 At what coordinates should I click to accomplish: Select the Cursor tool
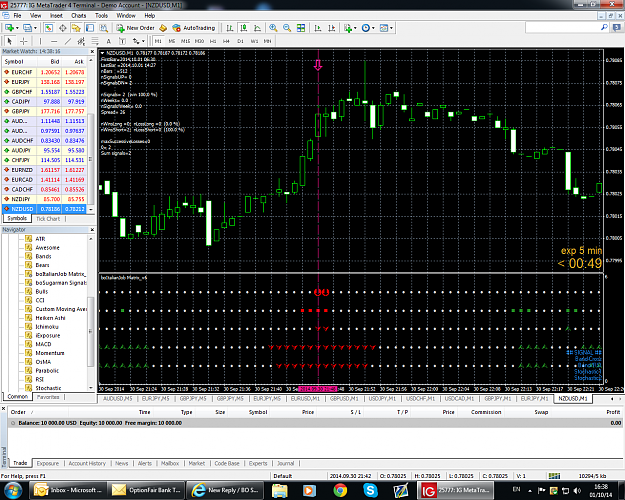[10, 41]
